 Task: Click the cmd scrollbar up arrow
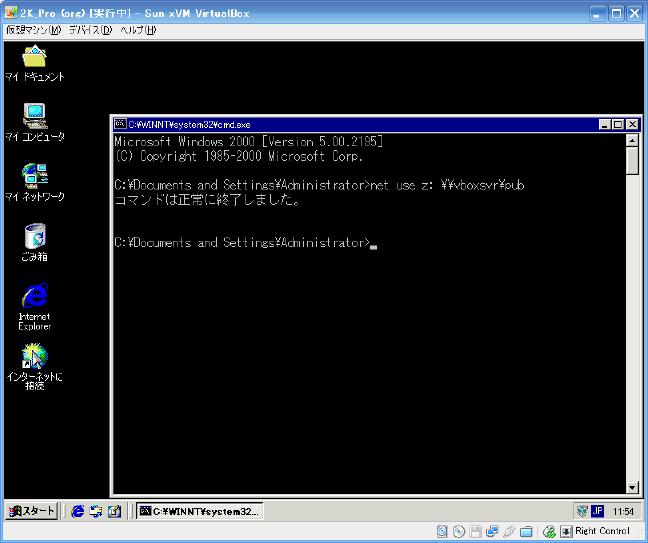[x=632, y=141]
